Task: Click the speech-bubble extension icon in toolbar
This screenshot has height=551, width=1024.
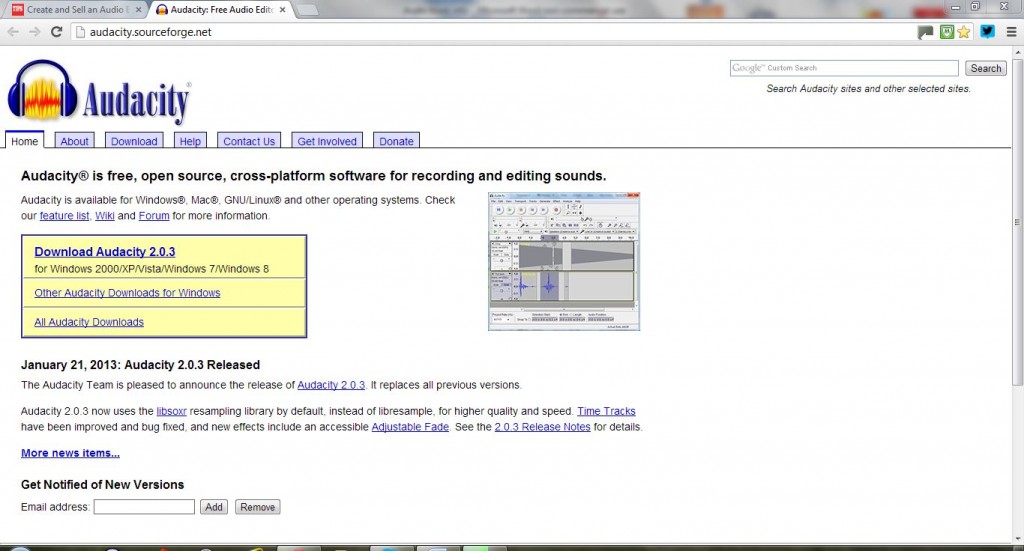Action: tap(925, 32)
